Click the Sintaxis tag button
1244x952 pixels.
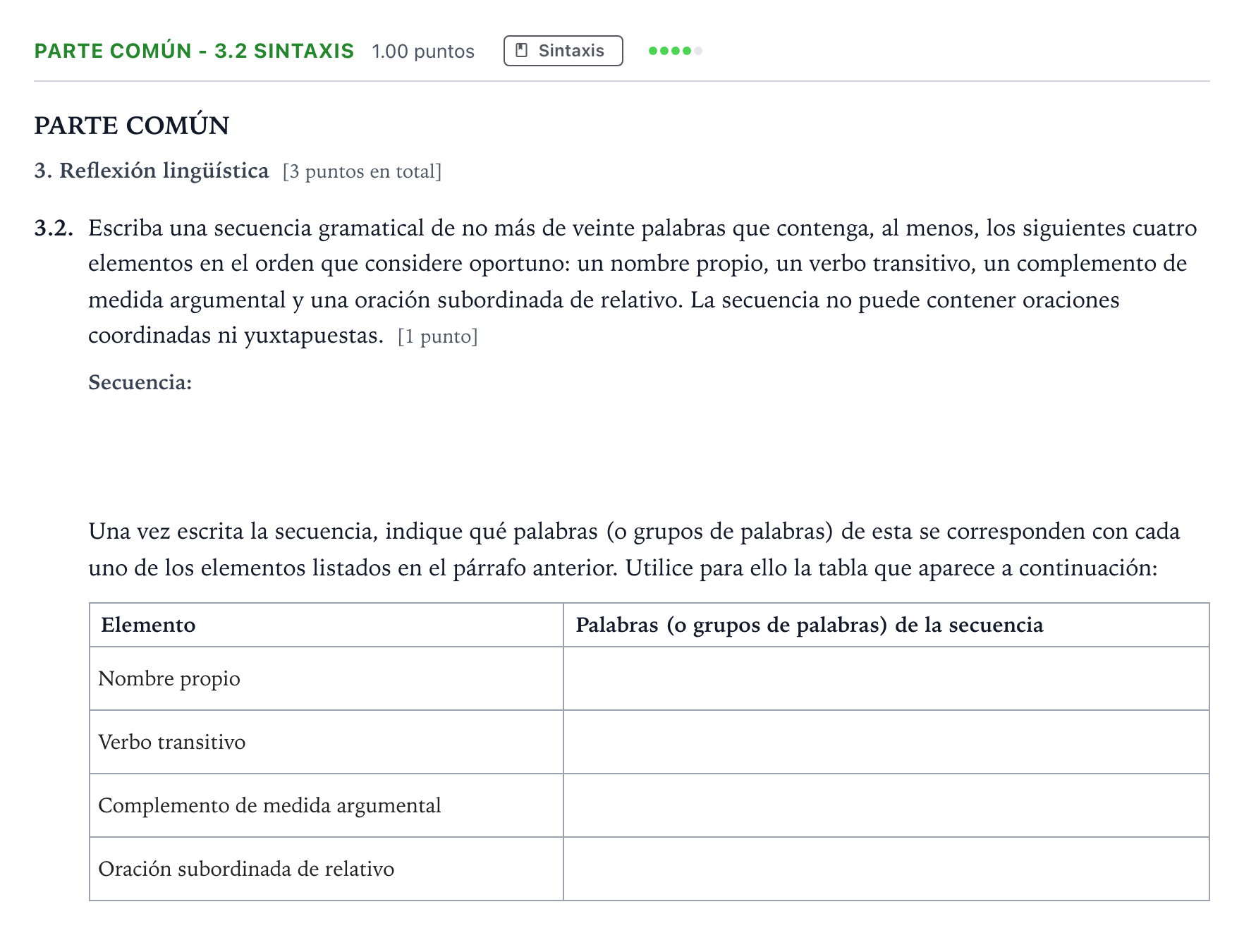tap(563, 51)
